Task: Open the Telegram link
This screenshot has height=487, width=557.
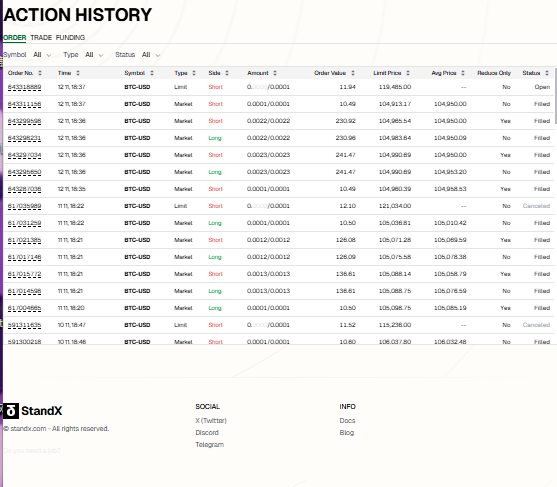Action: pyautogui.click(x=210, y=445)
